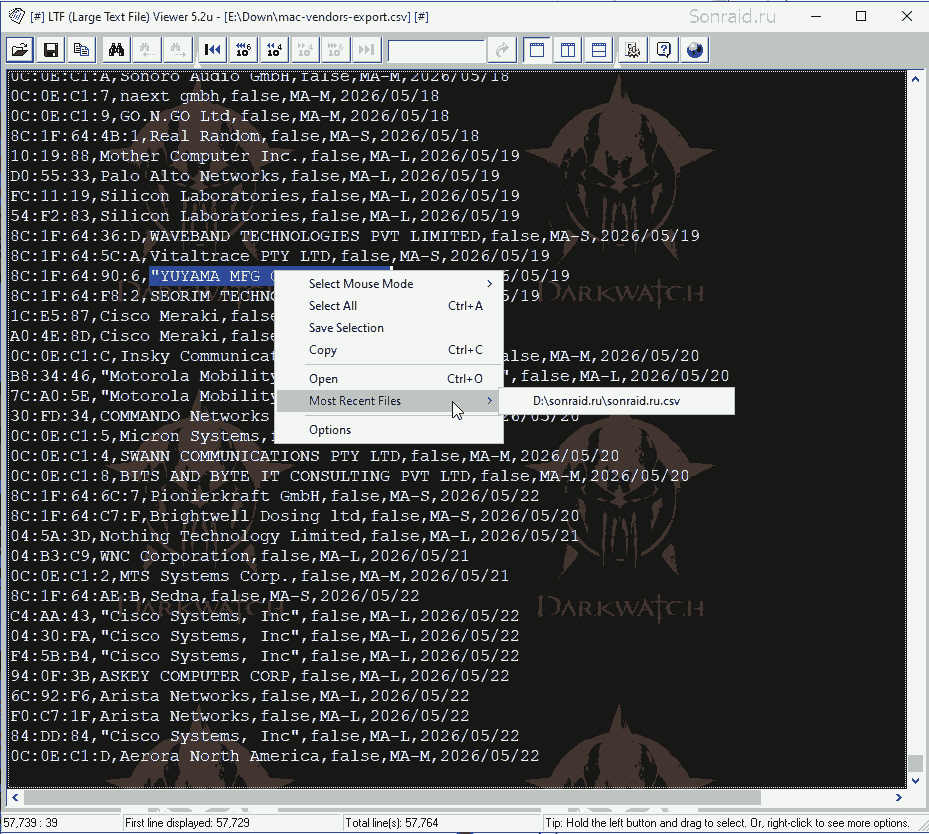Click the Aerora North America line

coord(275,756)
